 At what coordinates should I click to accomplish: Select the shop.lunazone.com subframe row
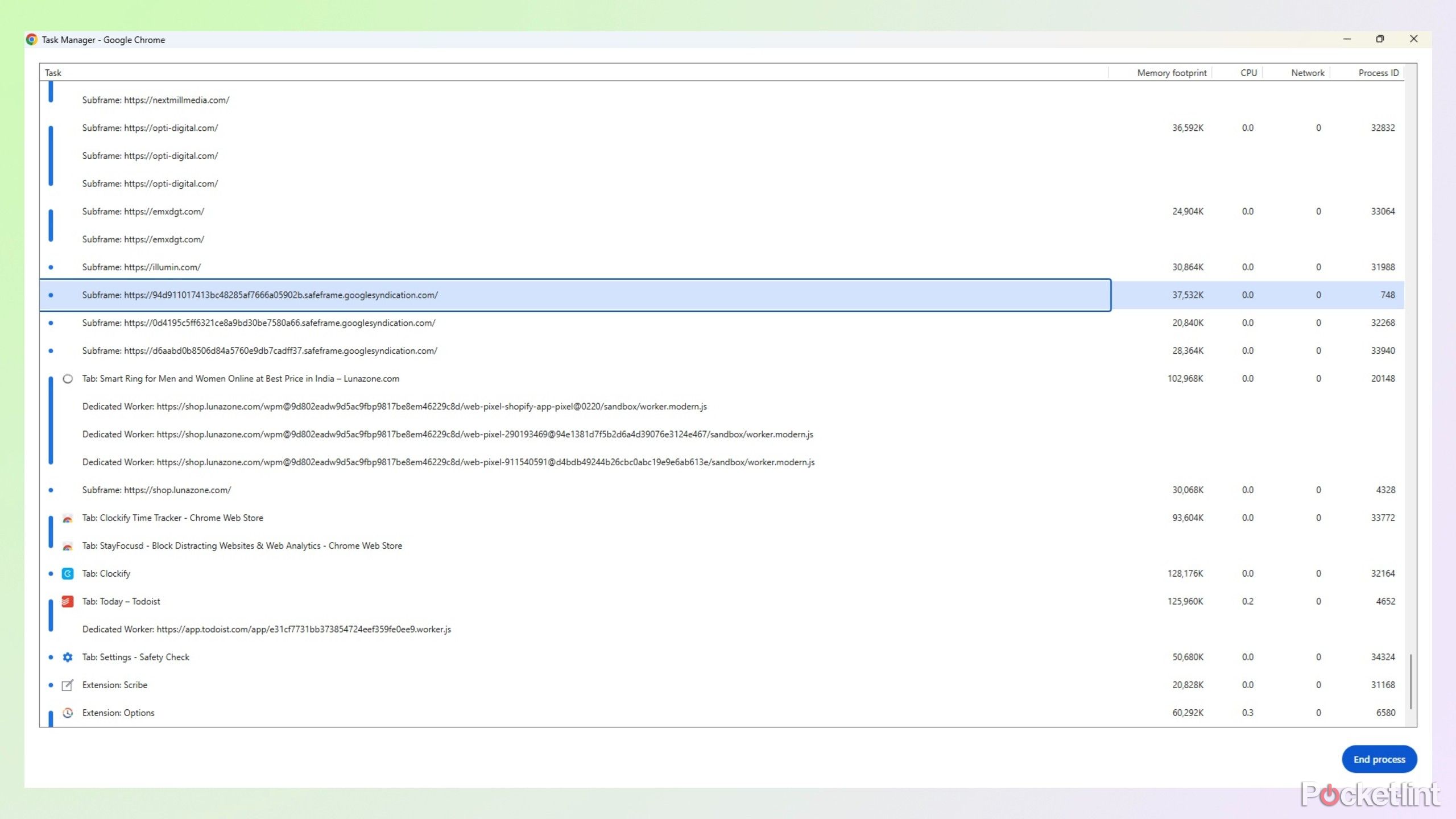(x=156, y=490)
